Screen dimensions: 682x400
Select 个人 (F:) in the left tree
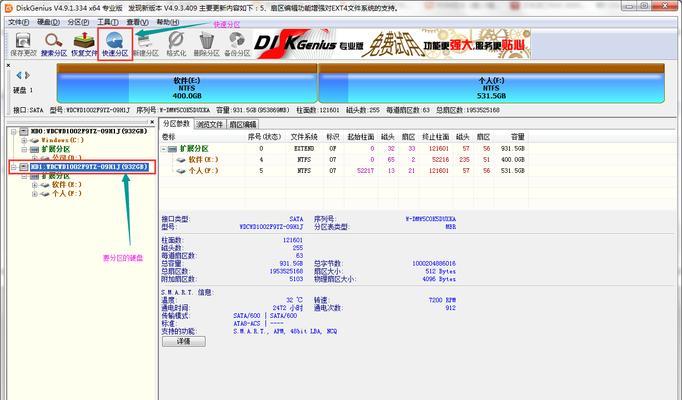tap(67, 194)
